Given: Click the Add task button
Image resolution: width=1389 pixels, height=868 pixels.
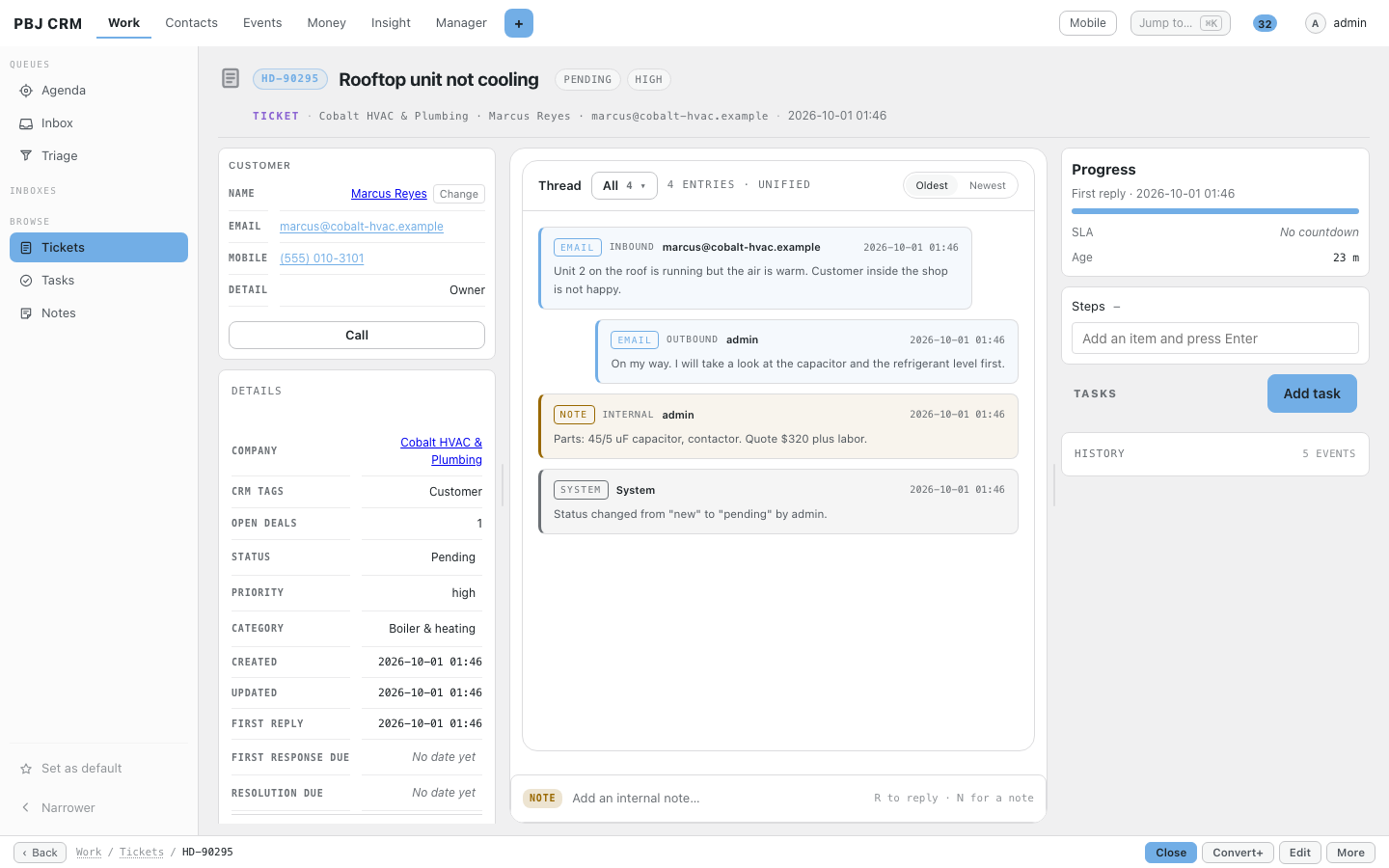Looking at the screenshot, I should (1312, 393).
